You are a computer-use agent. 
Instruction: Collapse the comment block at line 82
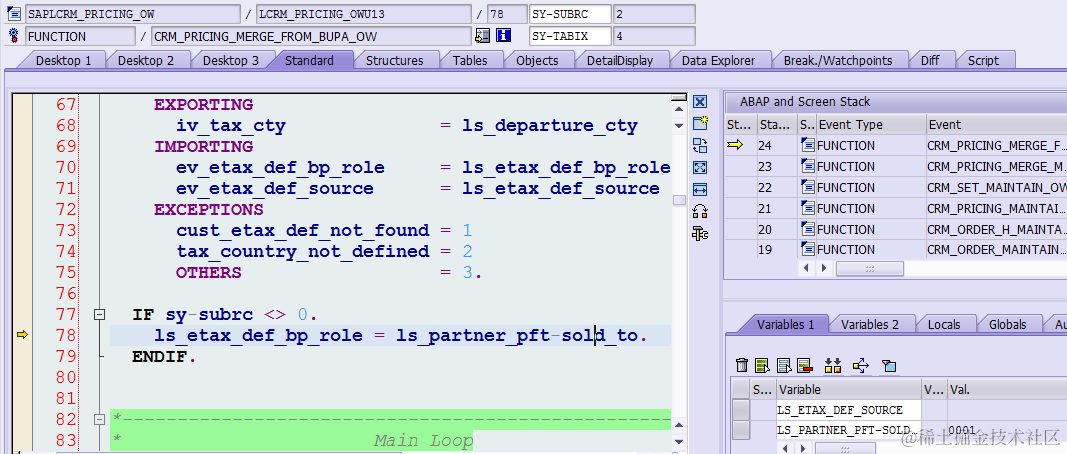[x=100, y=419]
